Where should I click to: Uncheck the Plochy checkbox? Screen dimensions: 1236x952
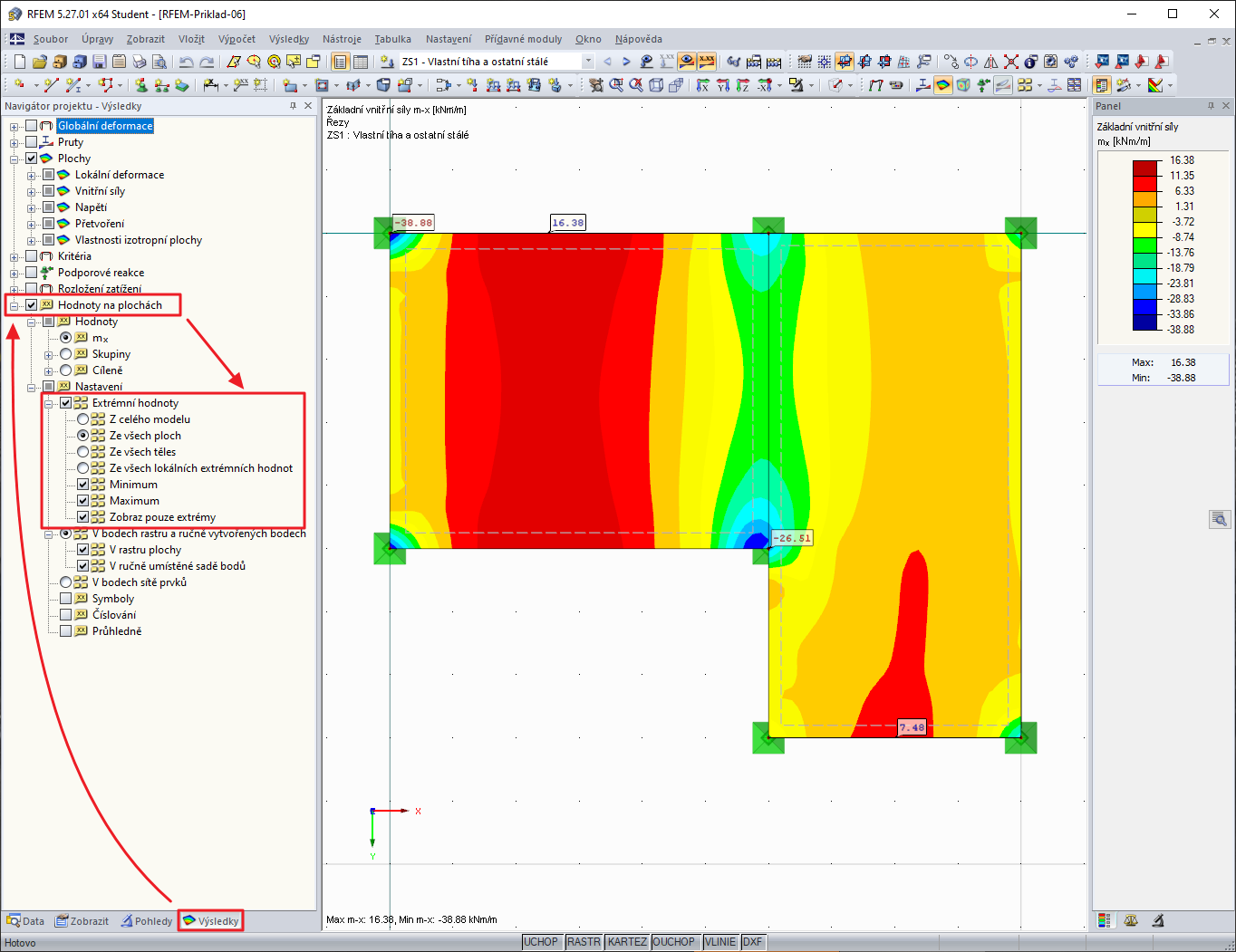pyautogui.click(x=32, y=159)
